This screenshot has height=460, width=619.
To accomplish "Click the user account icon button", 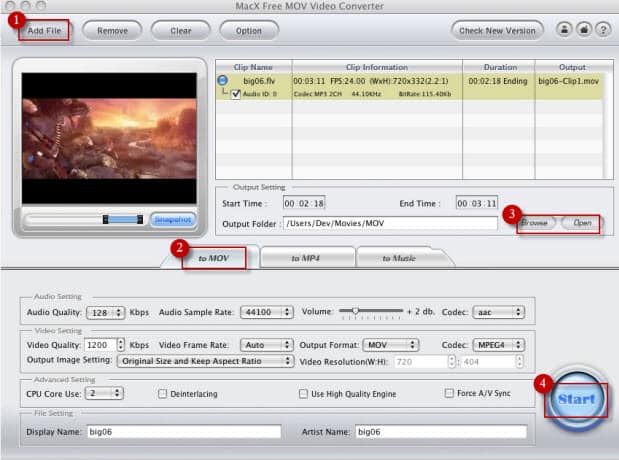I will pos(564,30).
